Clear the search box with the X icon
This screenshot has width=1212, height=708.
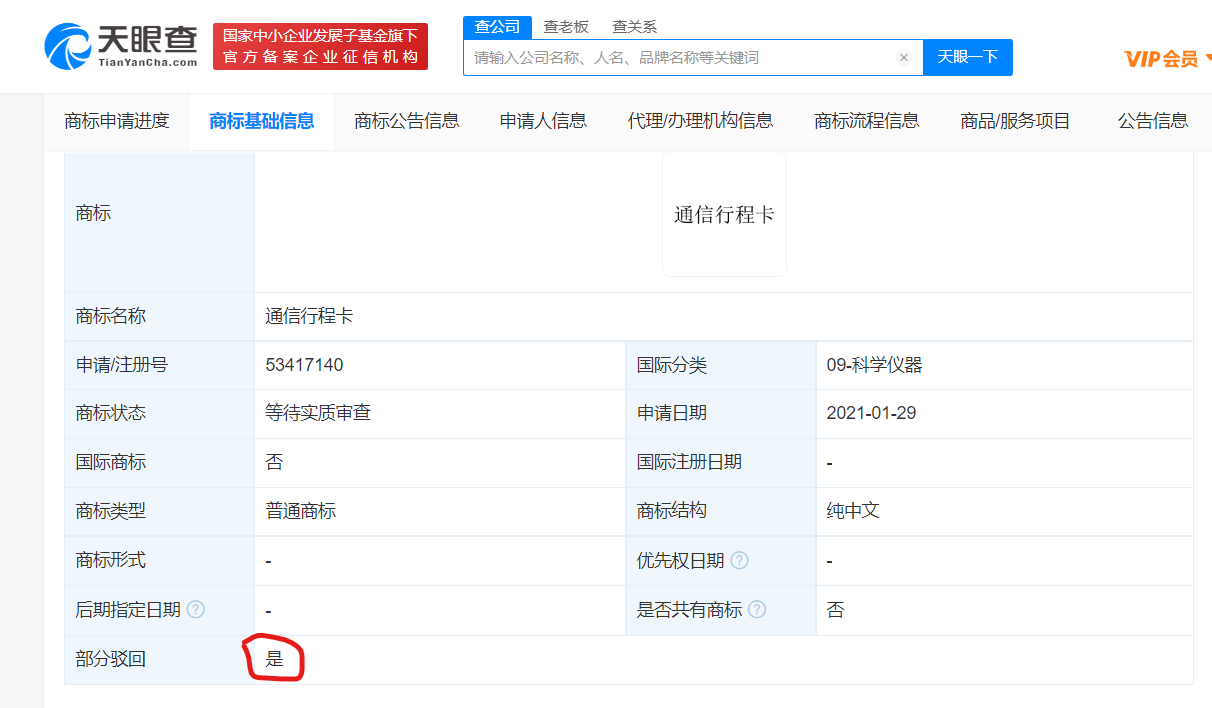[x=904, y=58]
